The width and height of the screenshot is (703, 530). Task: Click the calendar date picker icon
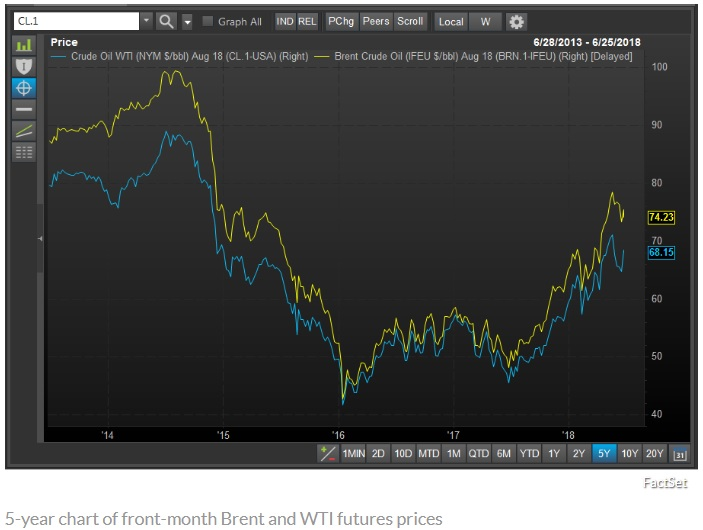point(680,454)
